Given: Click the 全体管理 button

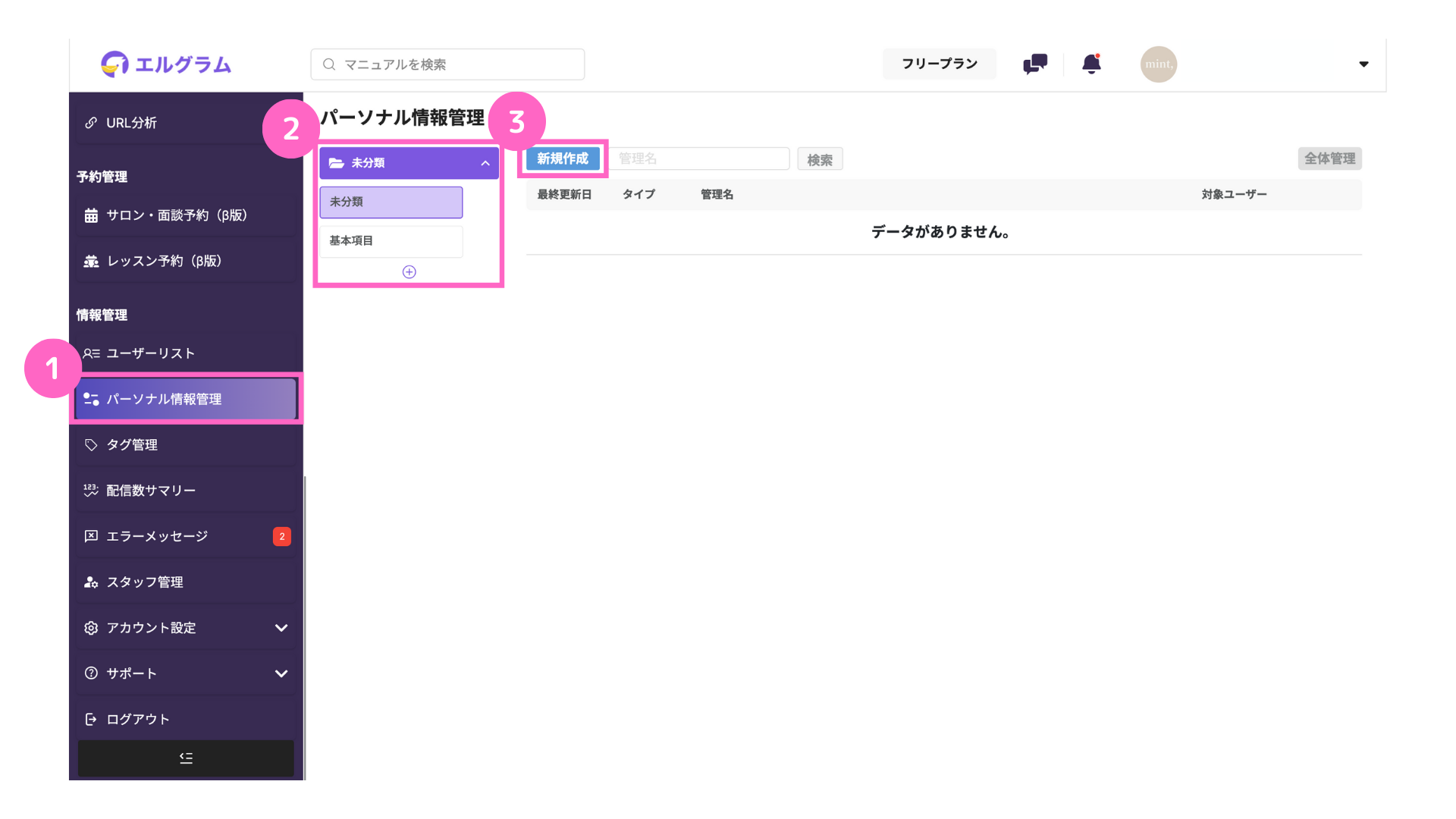Looking at the screenshot, I should [x=1329, y=158].
